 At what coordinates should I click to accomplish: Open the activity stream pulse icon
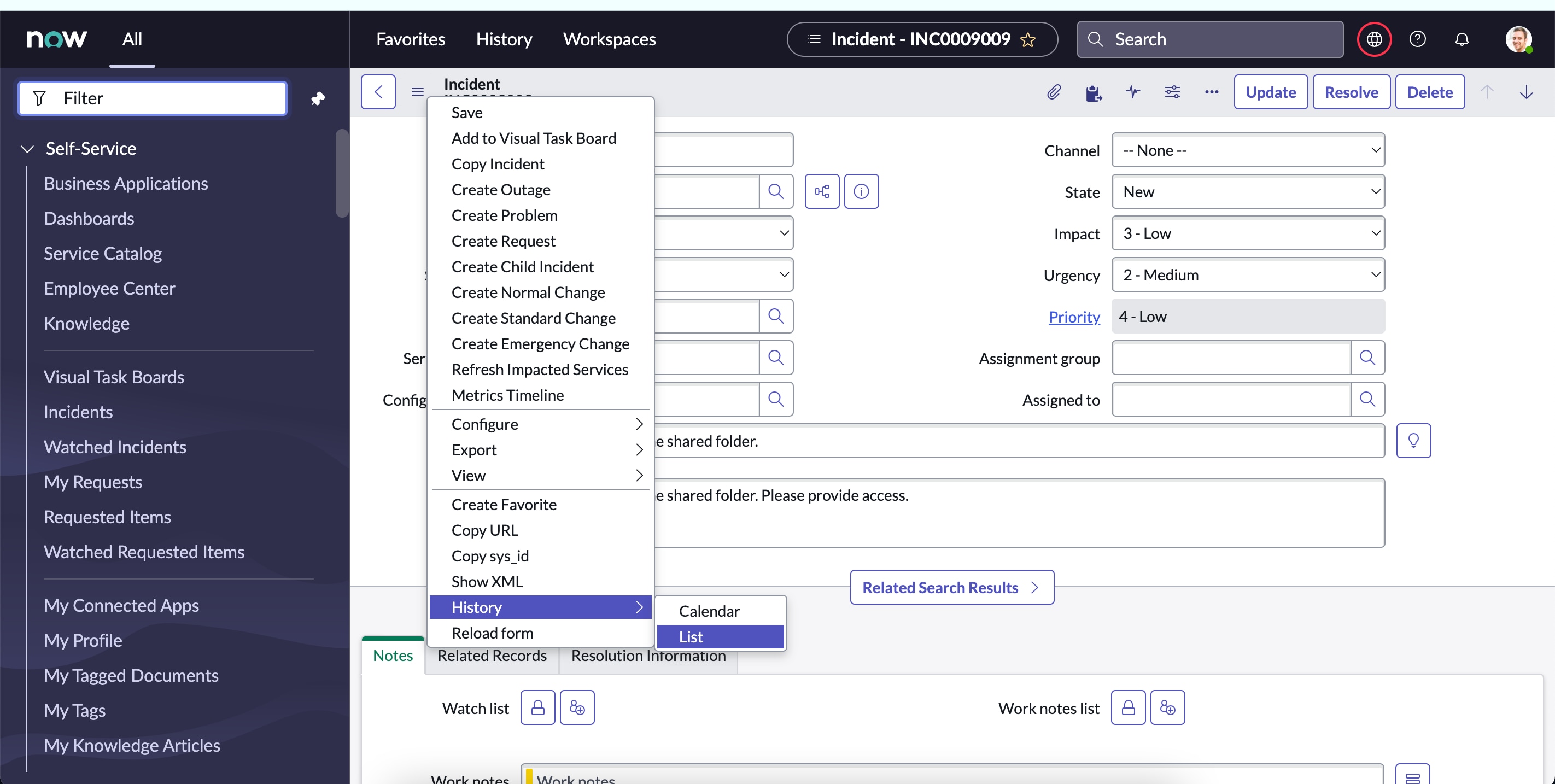1133,92
